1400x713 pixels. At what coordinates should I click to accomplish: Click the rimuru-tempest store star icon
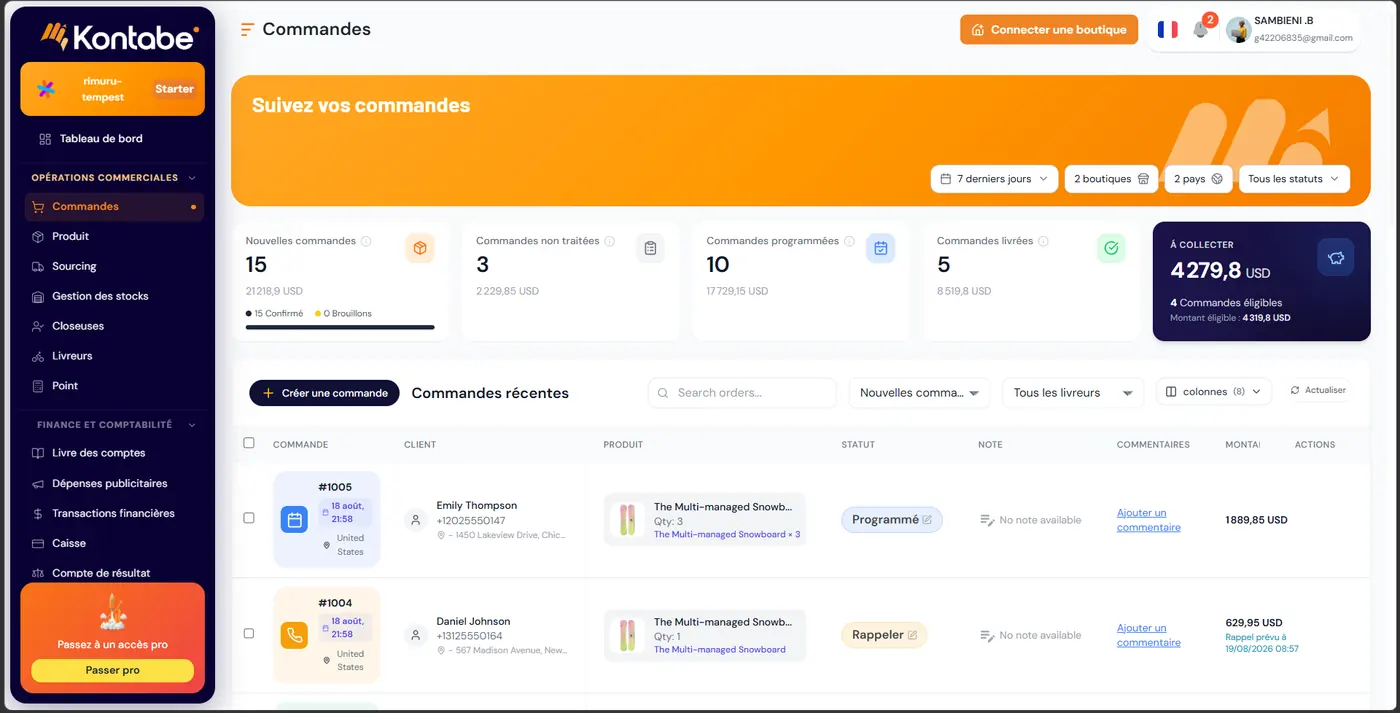[46, 89]
